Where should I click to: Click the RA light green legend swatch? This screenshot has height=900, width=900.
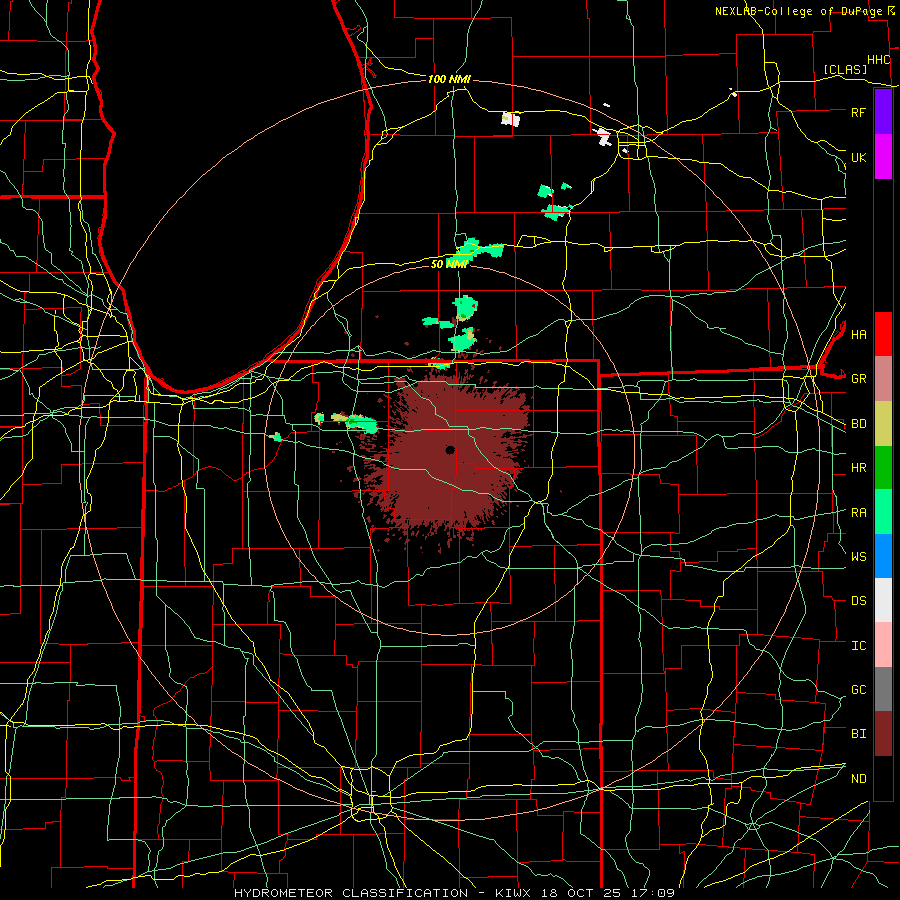click(883, 512)
